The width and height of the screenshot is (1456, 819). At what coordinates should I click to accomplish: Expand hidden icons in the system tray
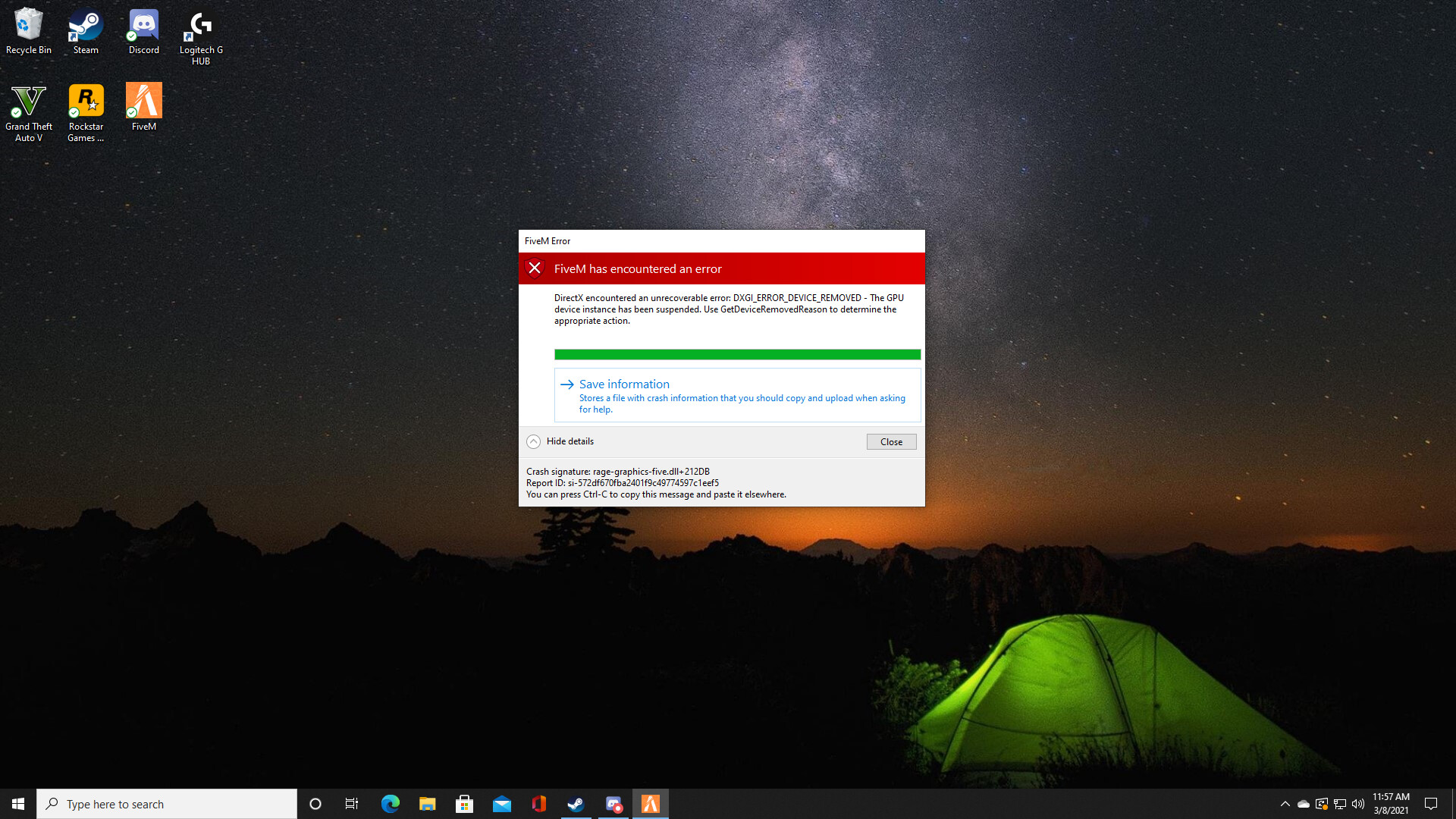[1285, 804]
